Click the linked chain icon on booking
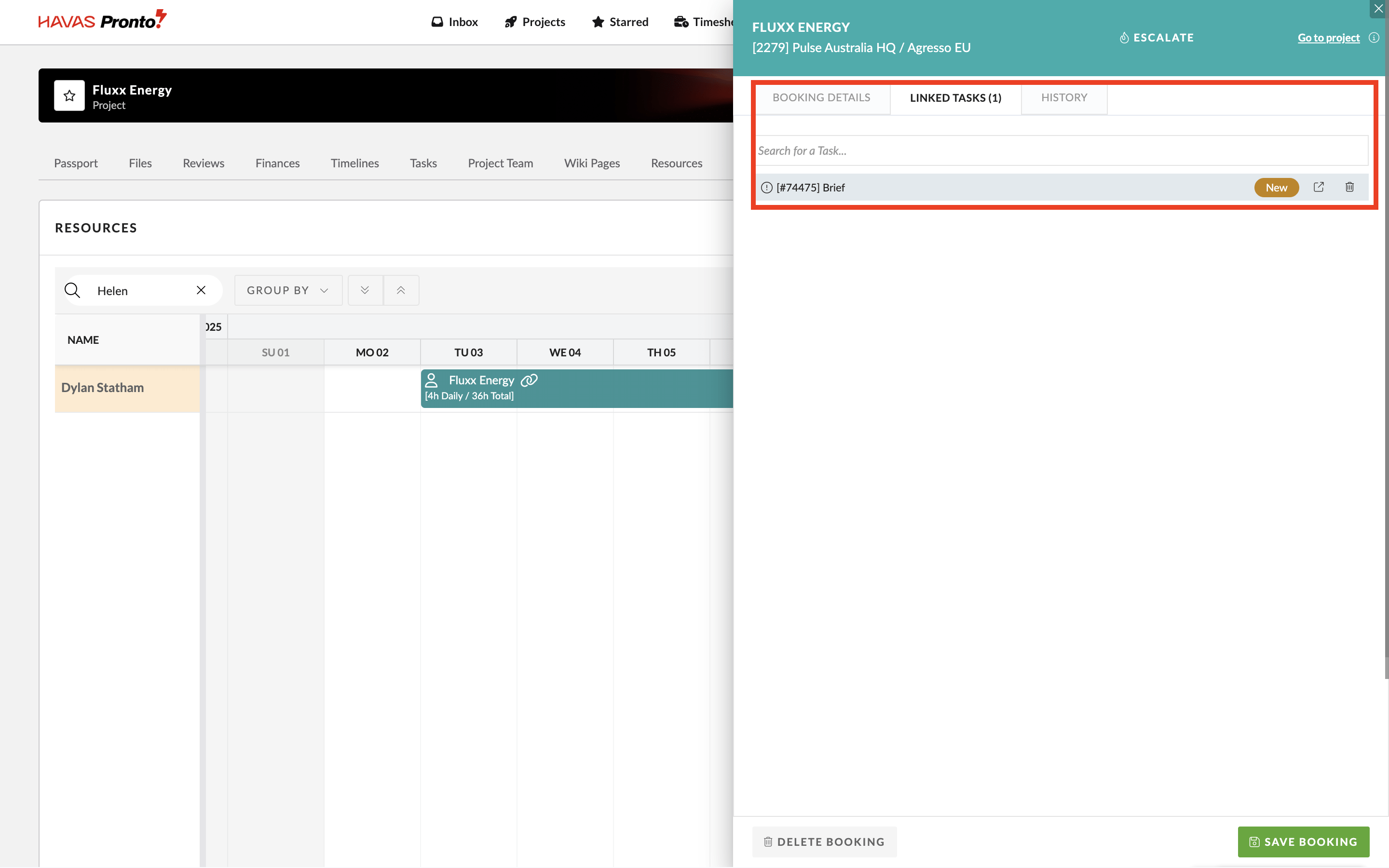 point(529,380)
